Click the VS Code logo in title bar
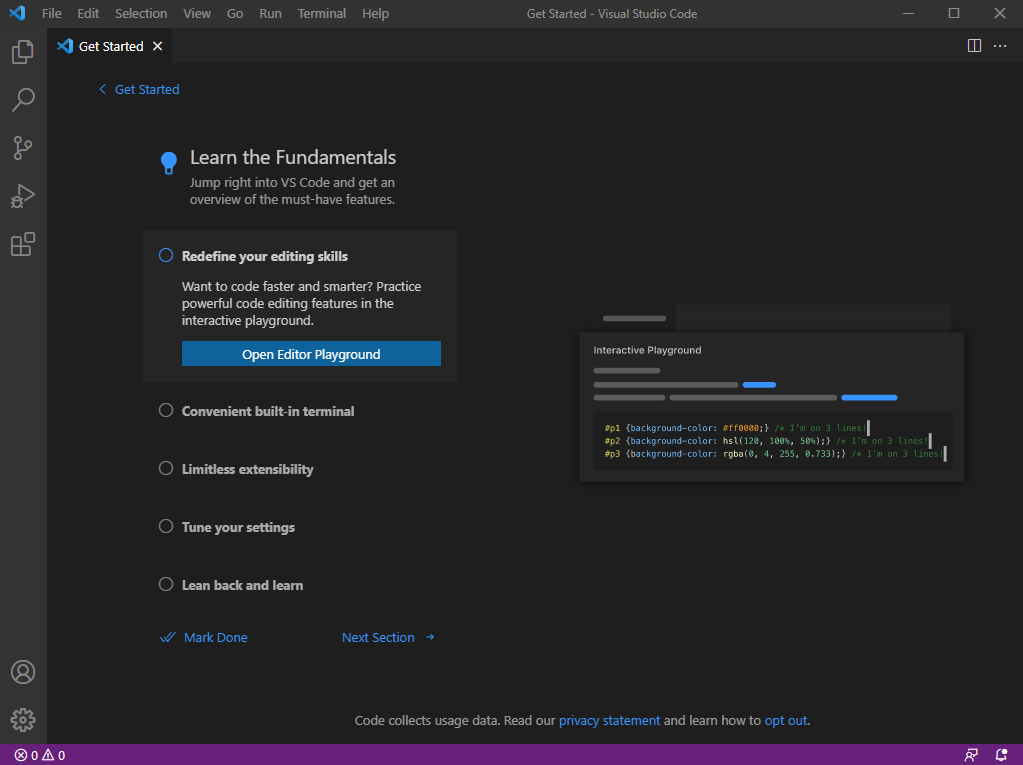The image size is (1023, 765). [x=17, y=13]
